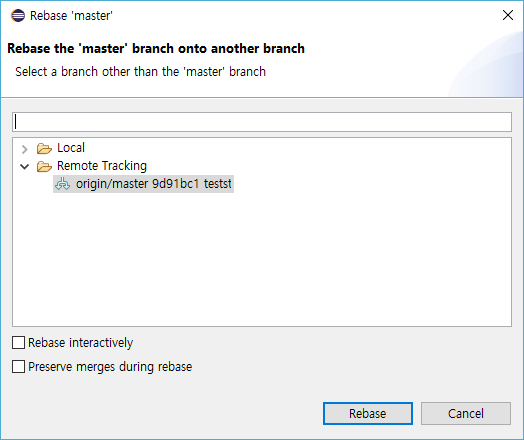524x440 pixels.
Task: Focus the branch filter text field
Action: tap(262, 122)
